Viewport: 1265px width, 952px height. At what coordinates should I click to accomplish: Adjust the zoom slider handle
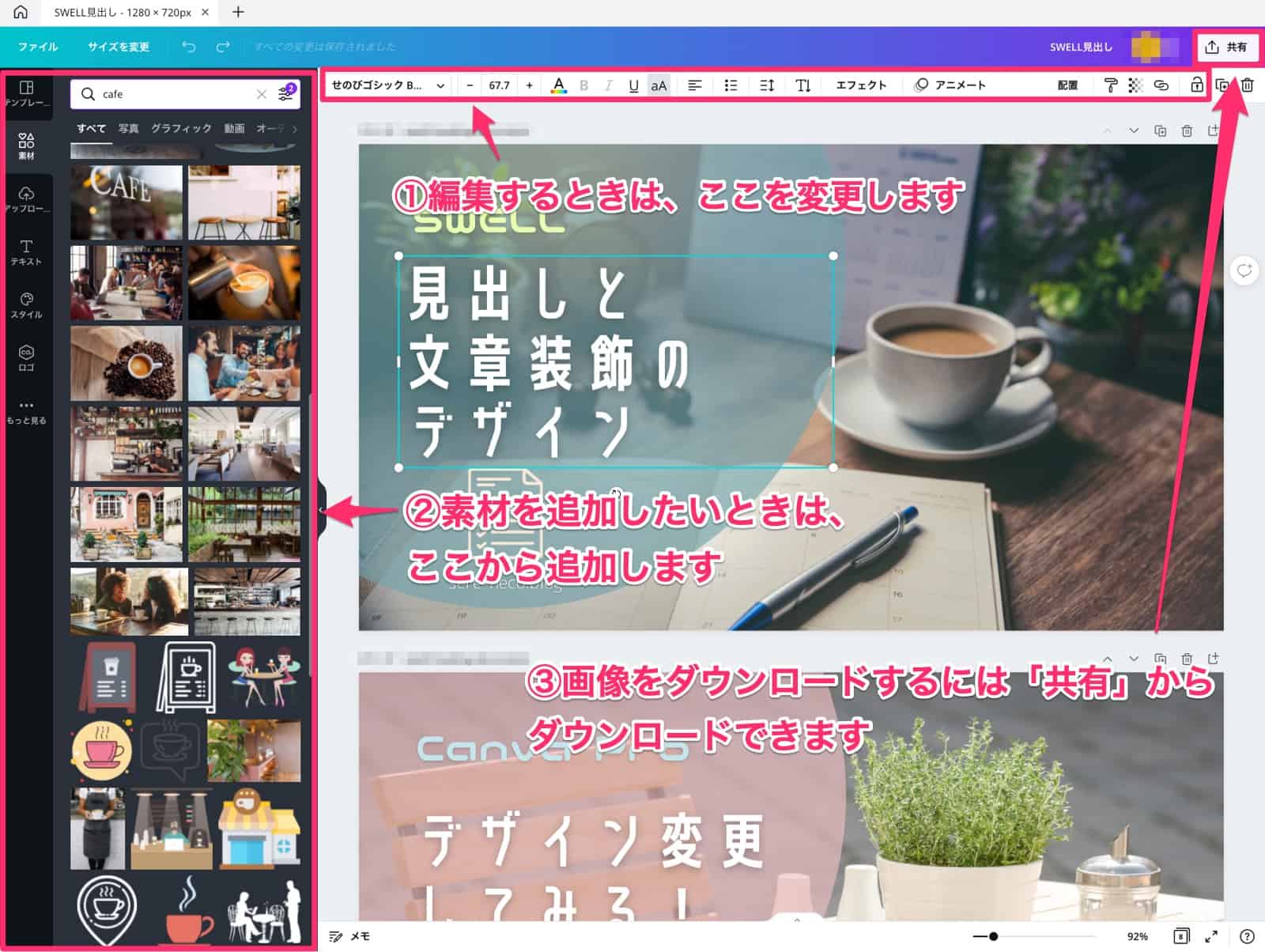click(x=993, y=936)
